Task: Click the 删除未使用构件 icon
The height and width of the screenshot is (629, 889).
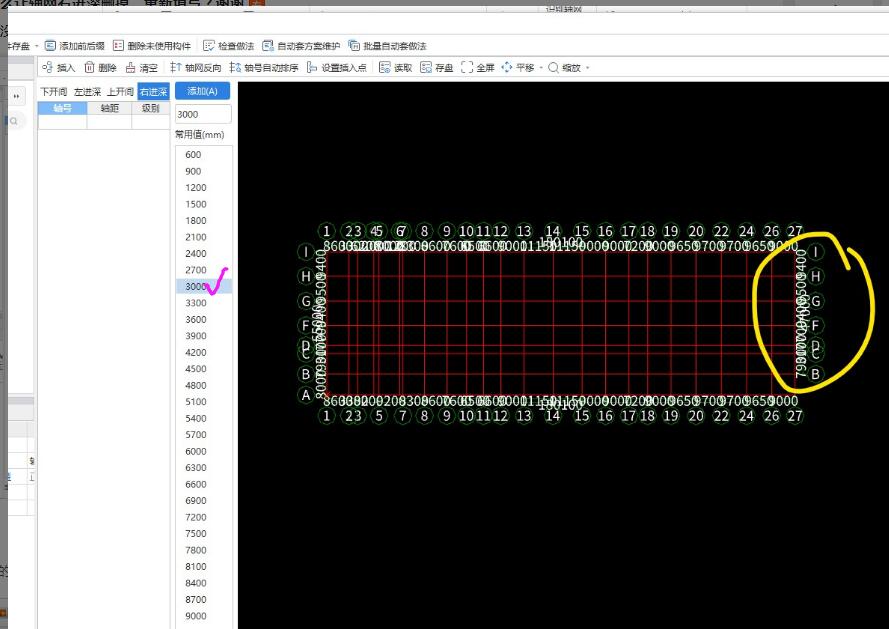Action: [118, 46]
